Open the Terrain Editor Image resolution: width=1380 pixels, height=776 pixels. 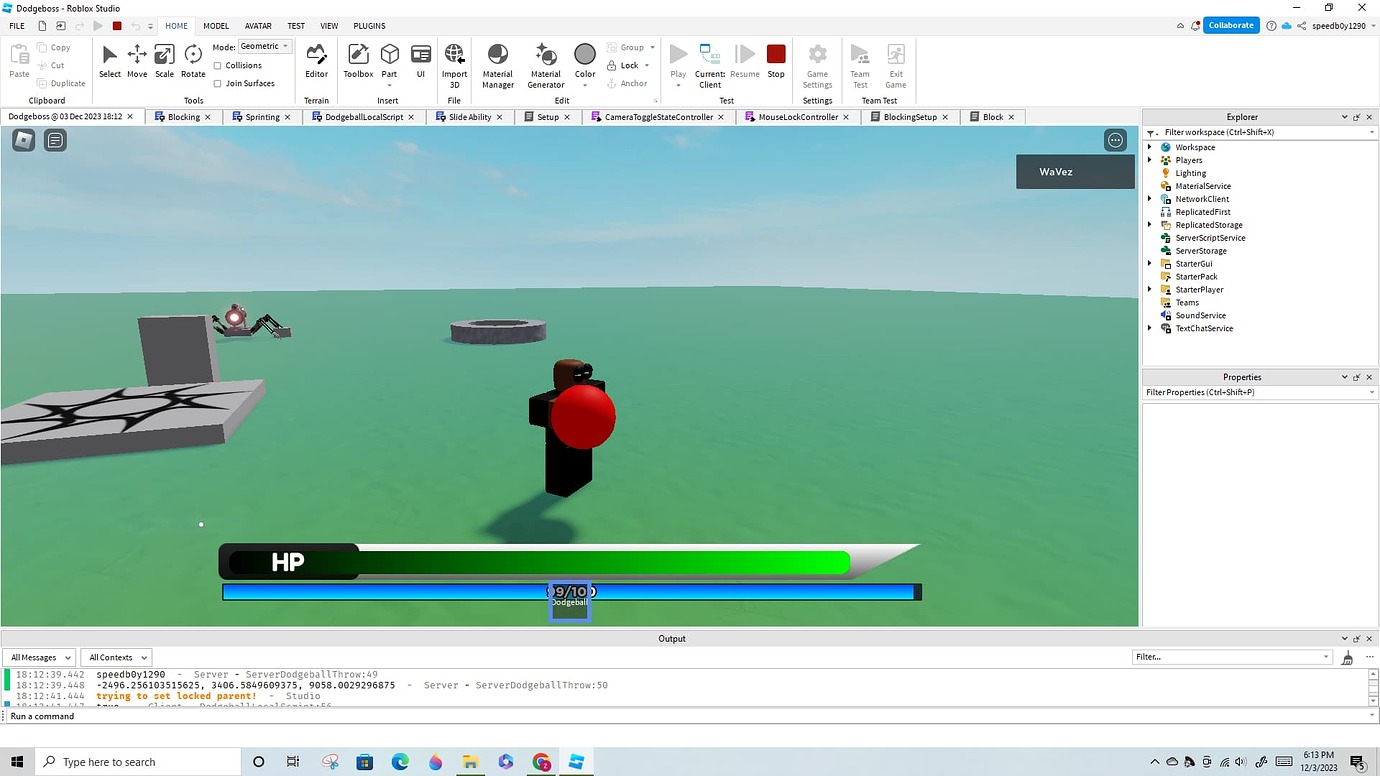[316, 61]
